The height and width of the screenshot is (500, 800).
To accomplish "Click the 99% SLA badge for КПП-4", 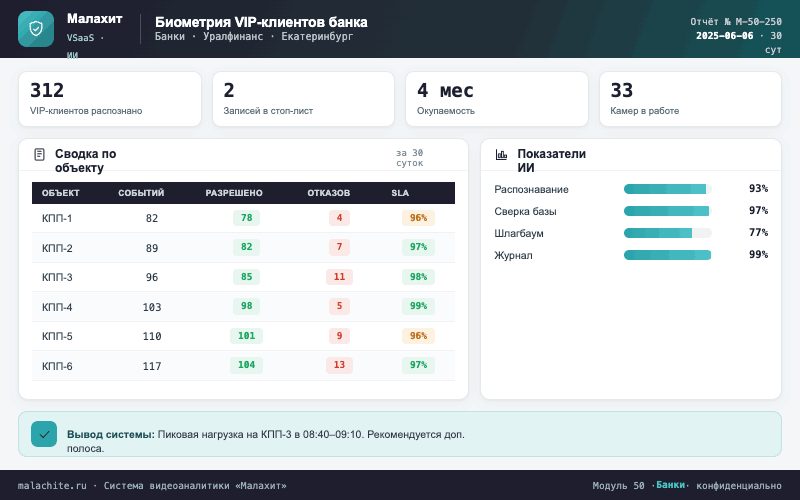I will point(418,306).
